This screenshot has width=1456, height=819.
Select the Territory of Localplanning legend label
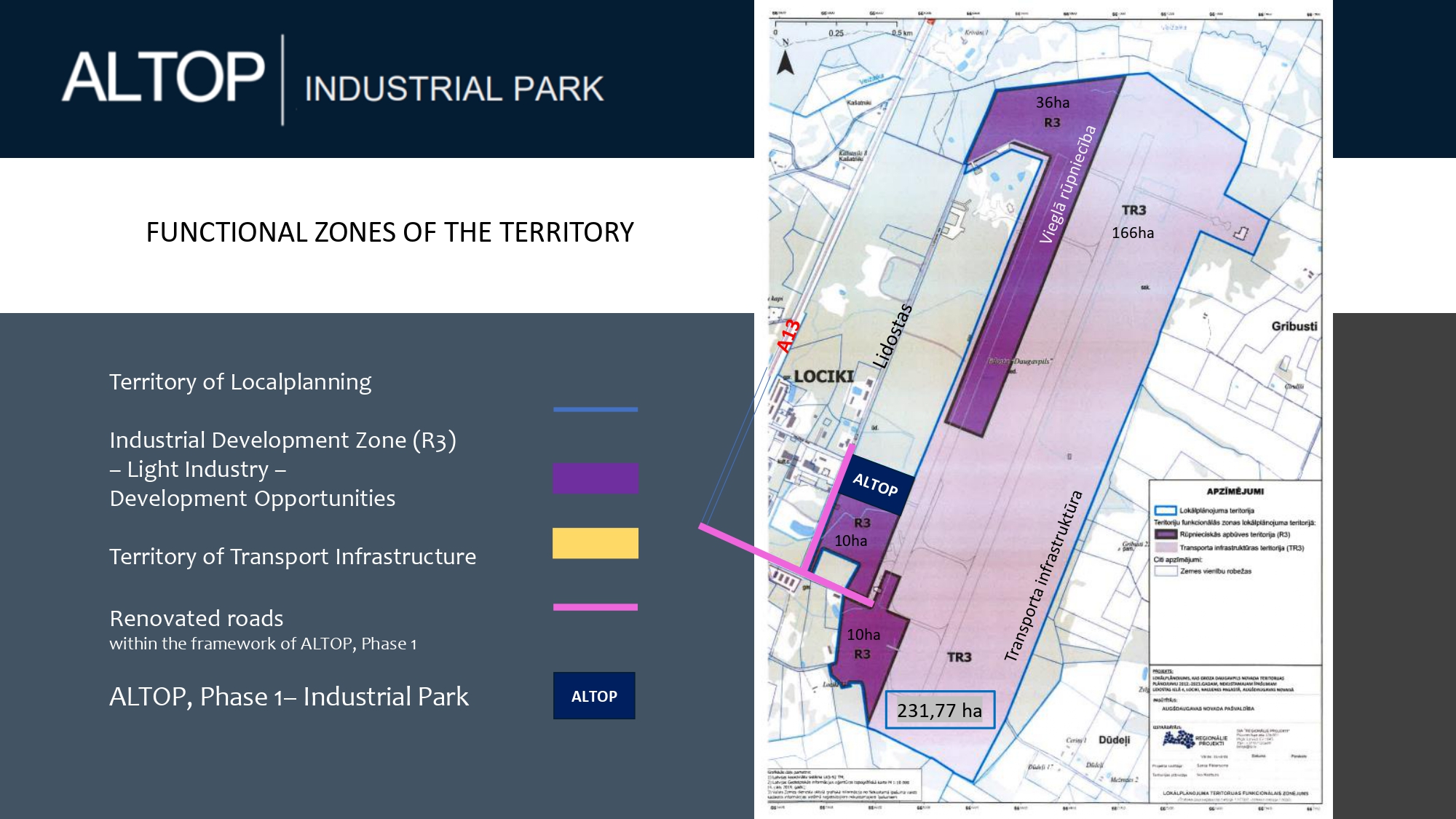coord(240,381)
